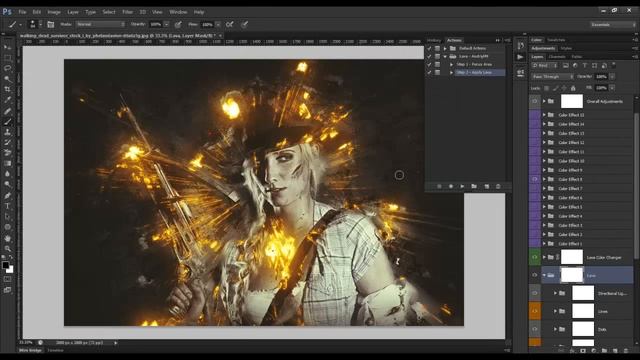Viewport: 640px width, 360px height.
Task: Delete layer trash icon in Layers panel
Action: [626, 350]
